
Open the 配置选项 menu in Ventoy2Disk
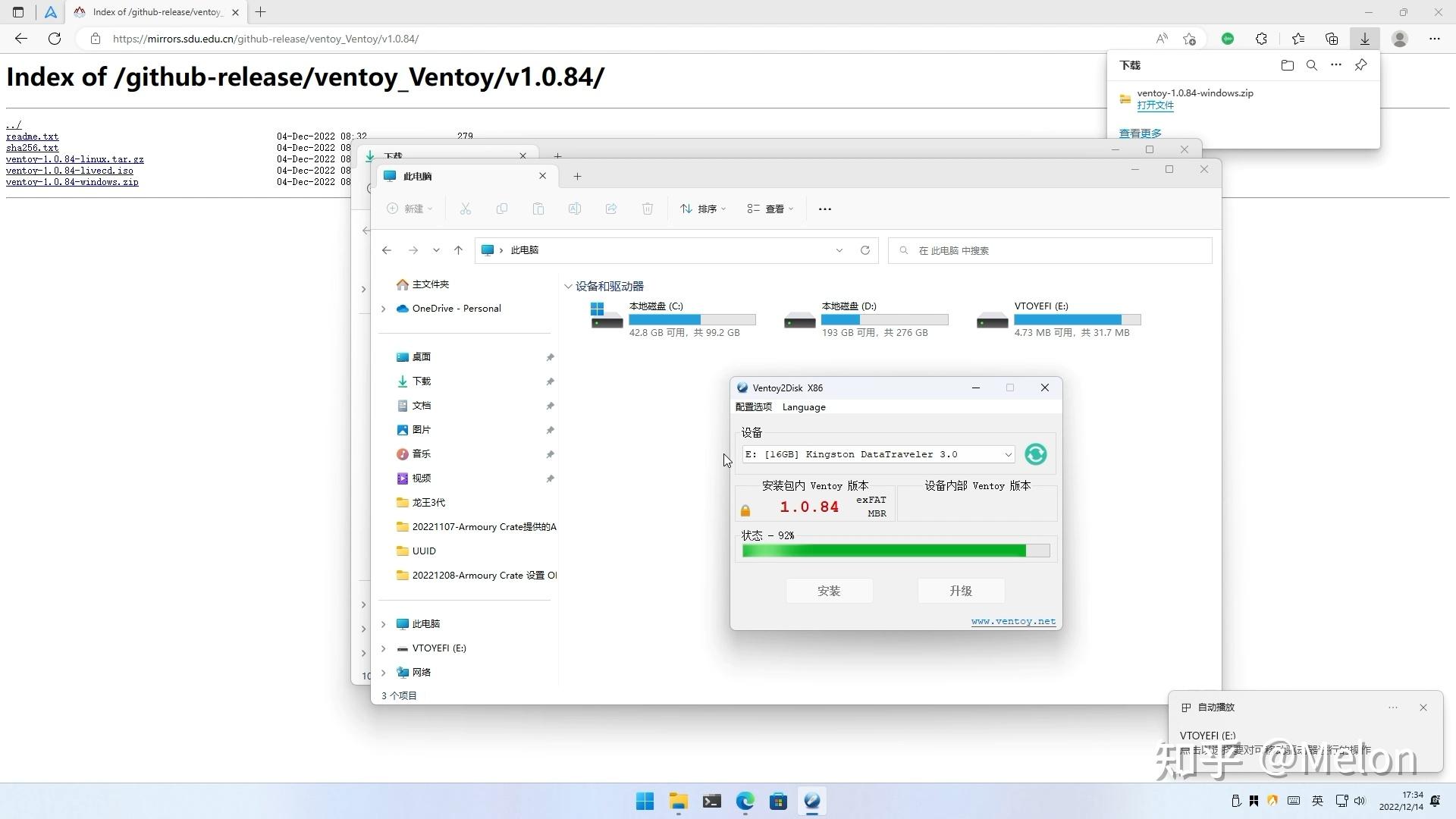[754, 407]
